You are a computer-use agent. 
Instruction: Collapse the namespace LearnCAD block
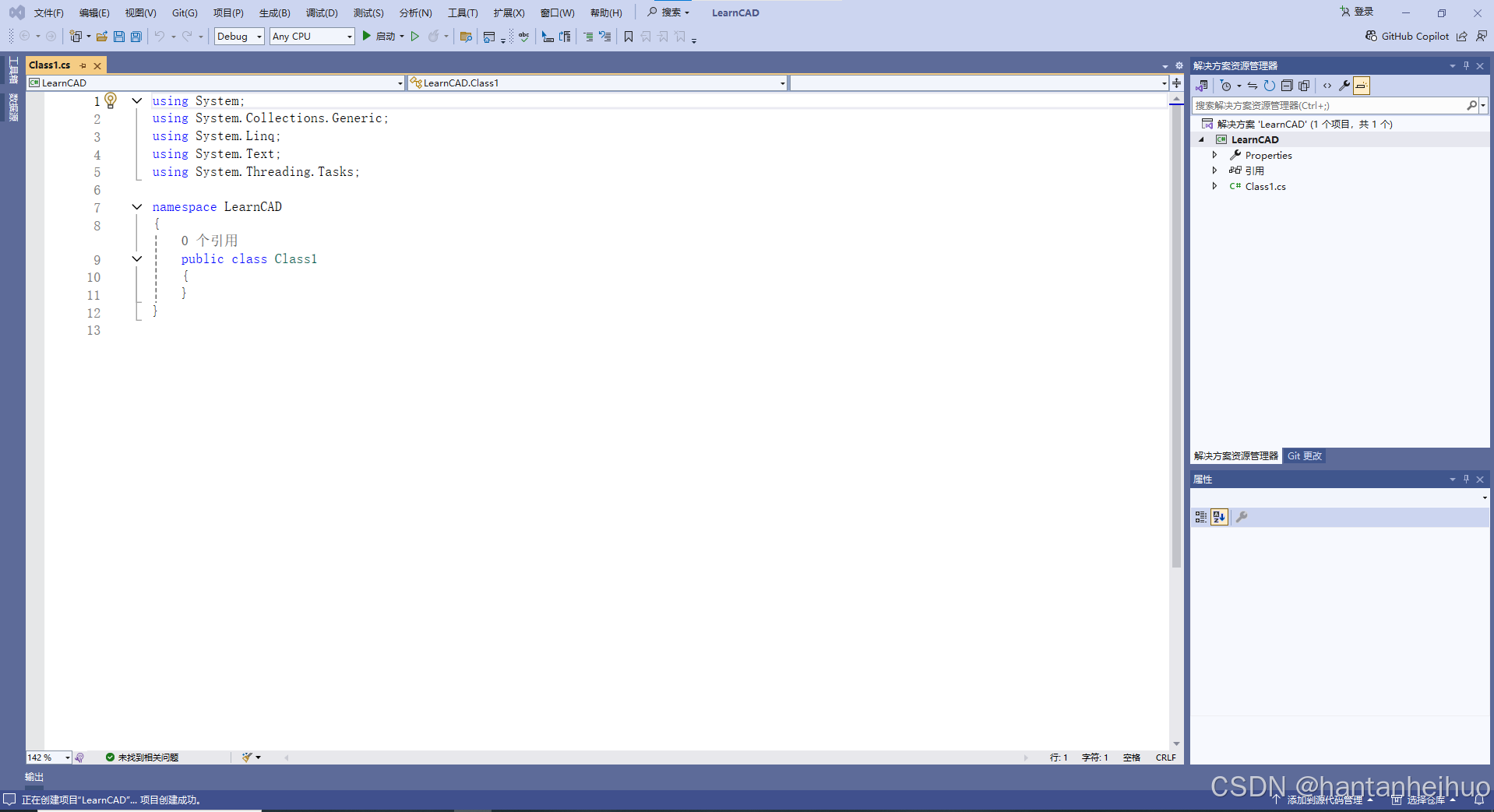pos(137,206)
